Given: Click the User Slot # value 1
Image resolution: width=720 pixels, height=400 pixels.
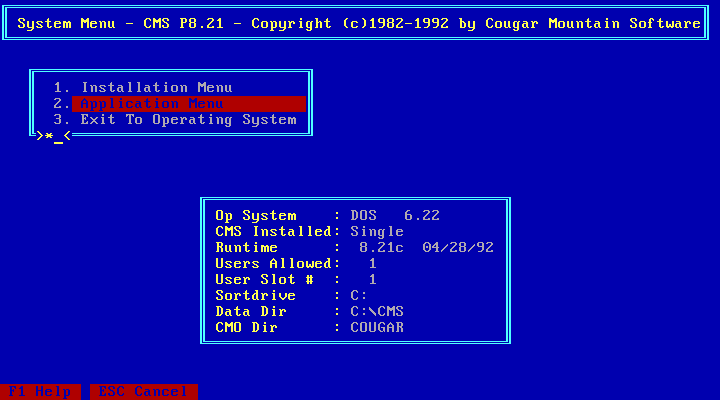Looking at the screenshot, I should [372, 280].
